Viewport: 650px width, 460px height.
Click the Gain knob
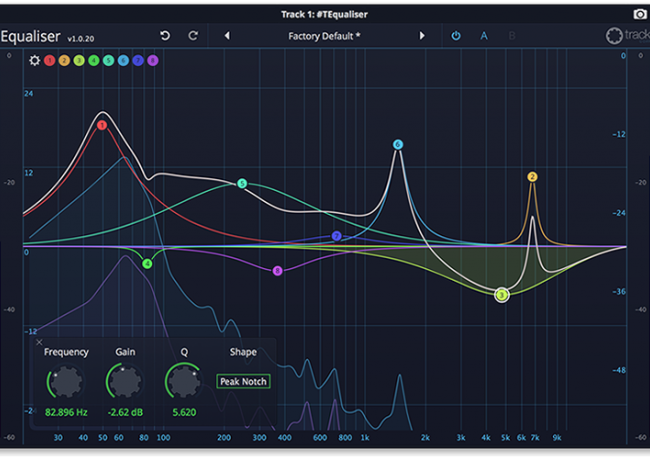pos(125,382)
